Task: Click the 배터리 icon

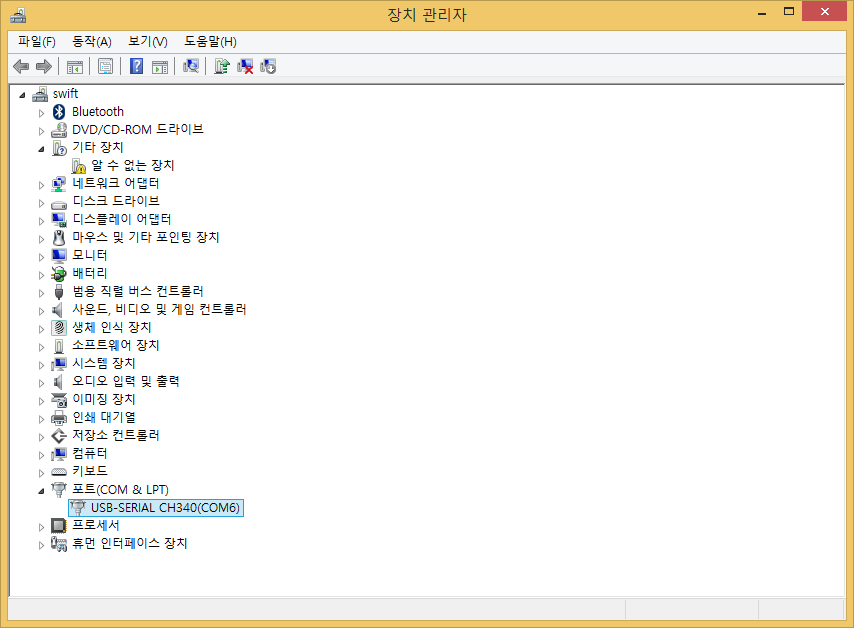Action: [x=59, y=273]
